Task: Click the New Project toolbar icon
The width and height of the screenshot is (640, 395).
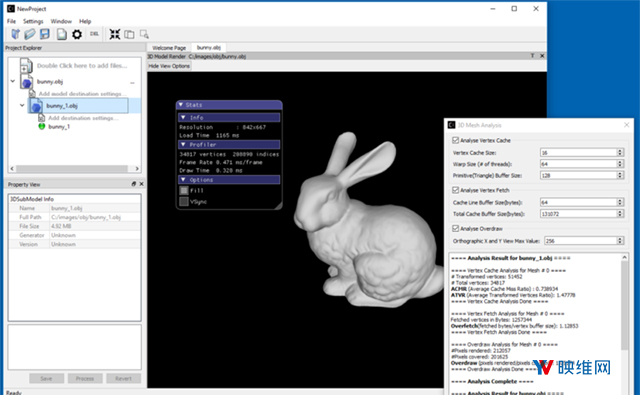Action: click(15, 34)
